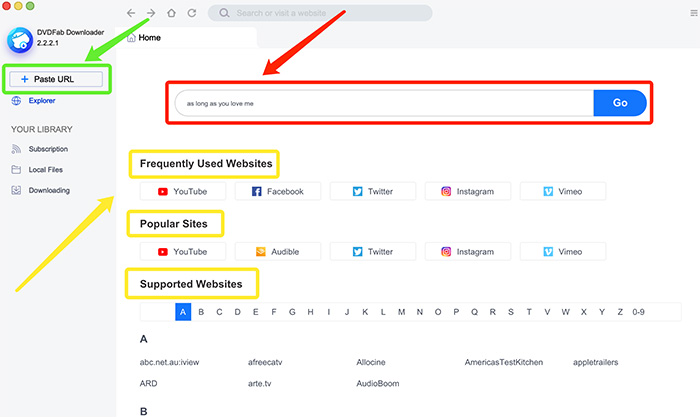Screen dimensions: 700x417
Task: Open YouTube under Frequently Used Websites
Action: pos(183,191)
